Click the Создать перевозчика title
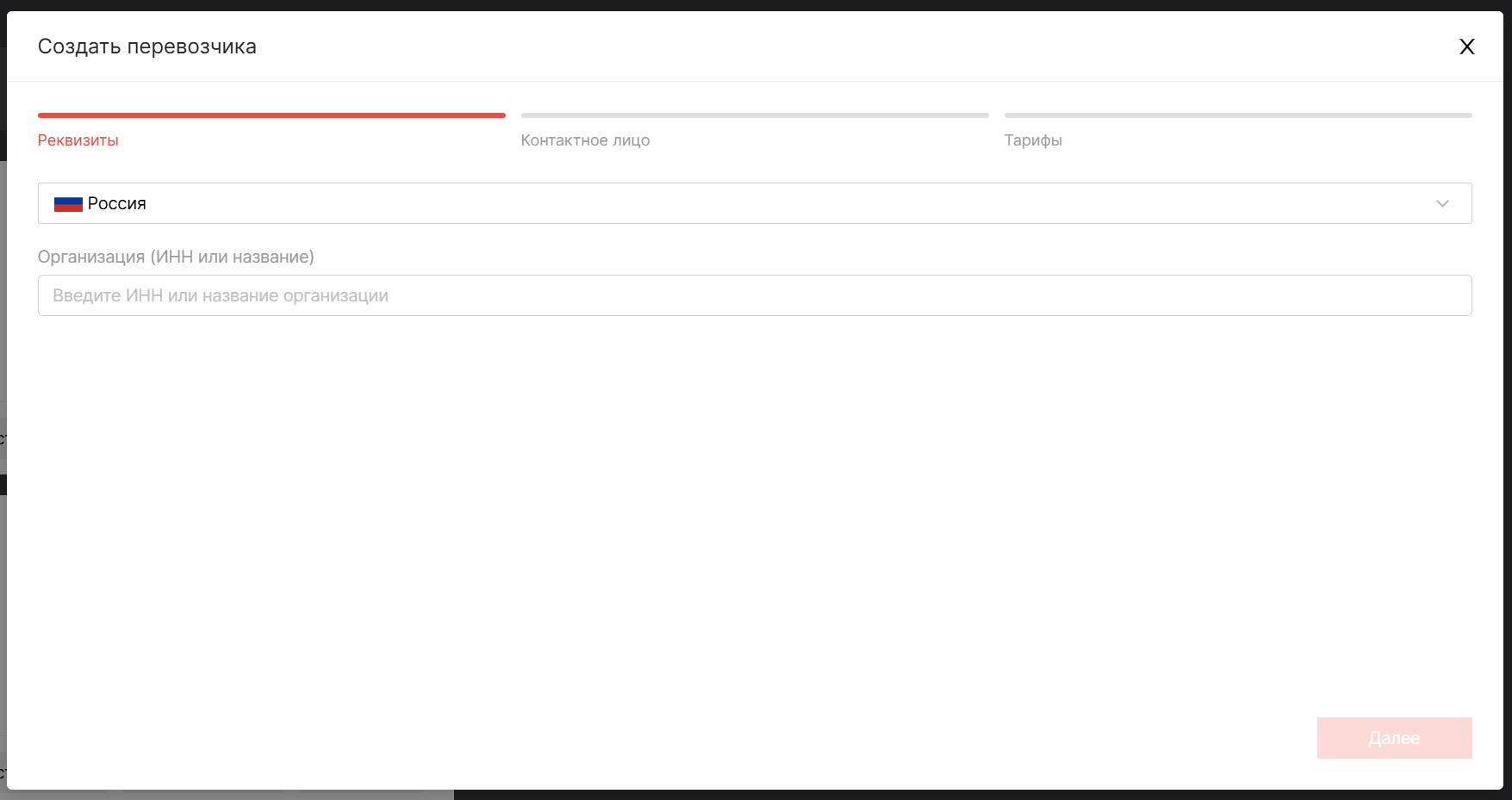The width and height of the screenshot is (1512, 800). (147, 47)
